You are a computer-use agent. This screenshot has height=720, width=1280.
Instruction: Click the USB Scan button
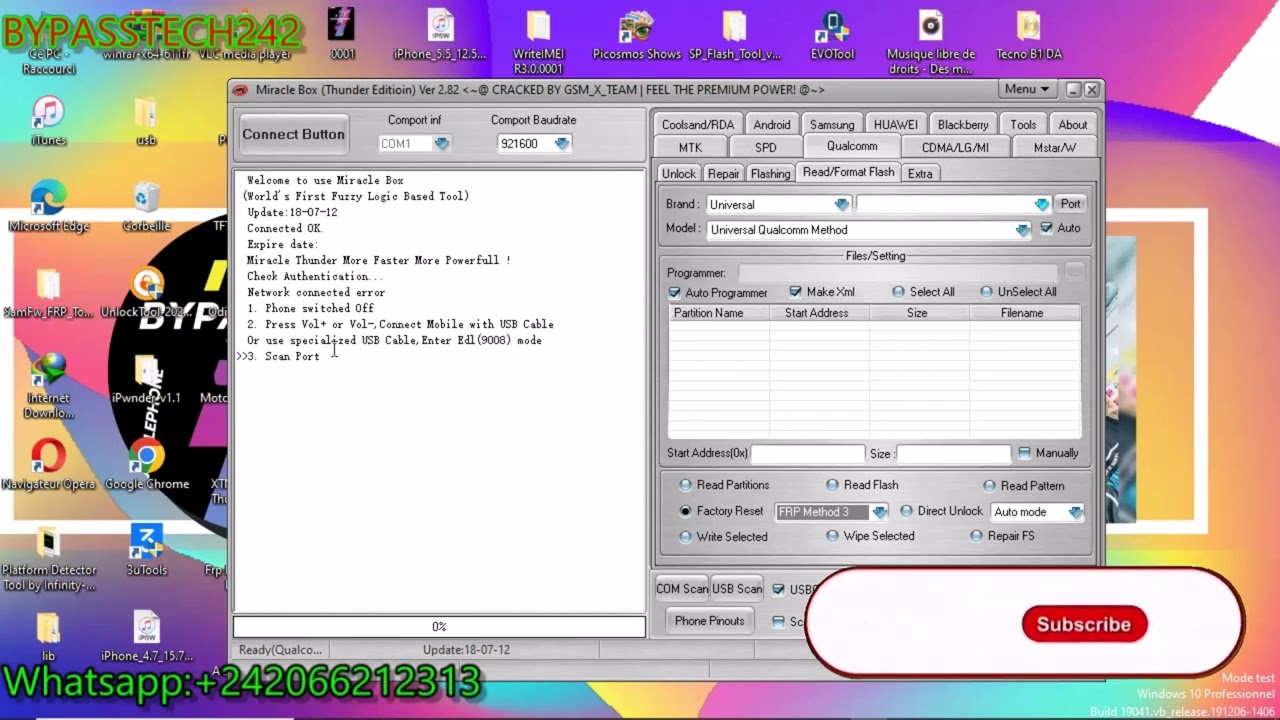737,589
